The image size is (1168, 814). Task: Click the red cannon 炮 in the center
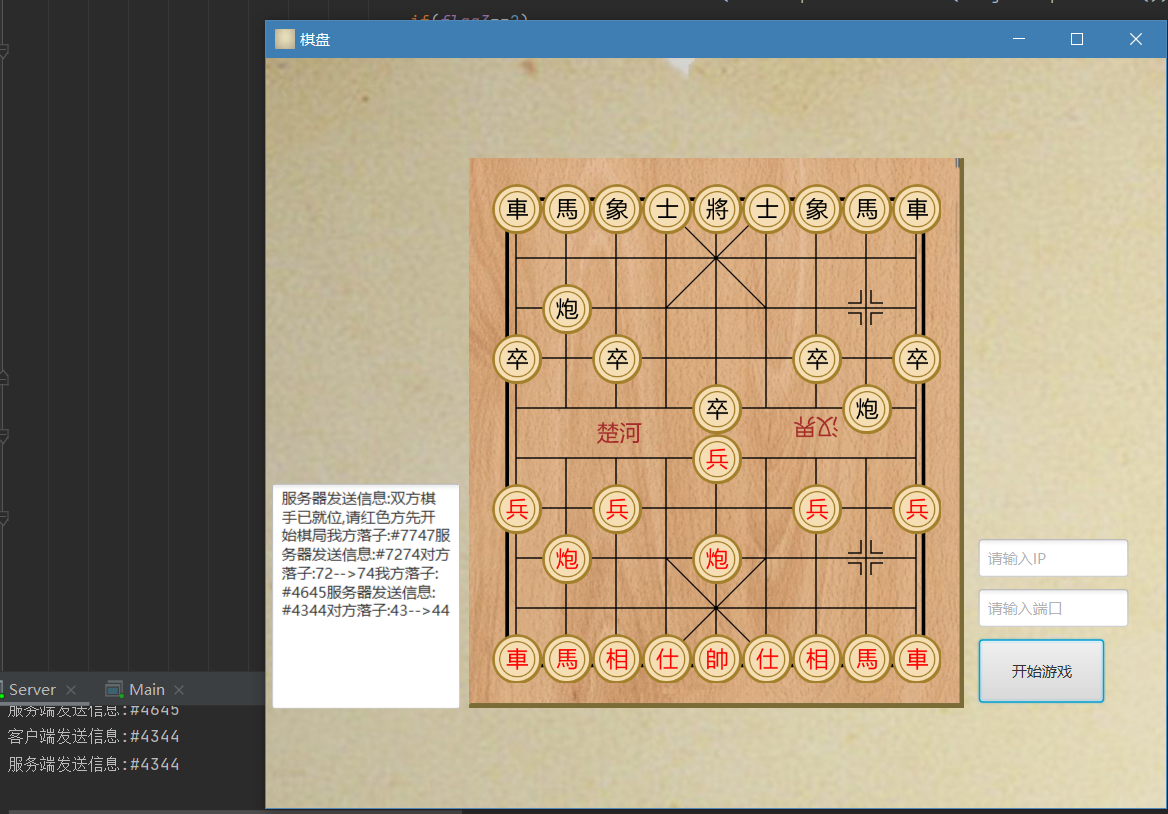pos(717,559)
